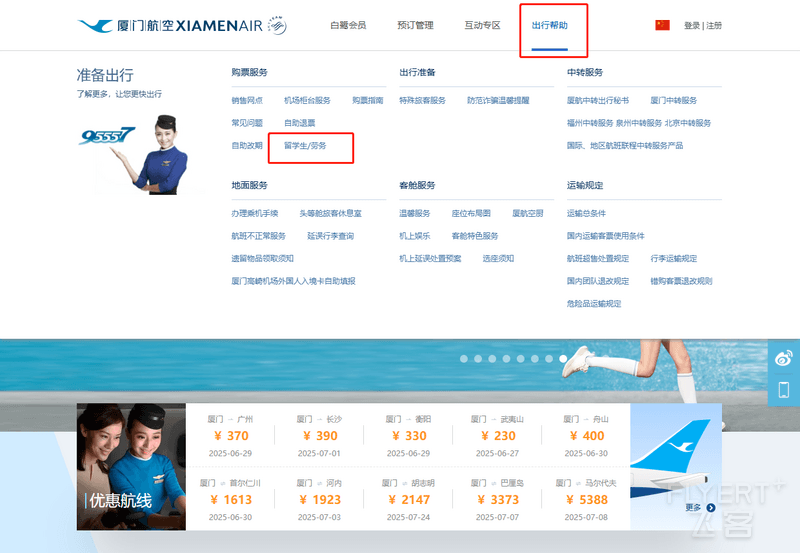
Task: Open 航班不正常服务 link
Action: (x=258, y=236)
